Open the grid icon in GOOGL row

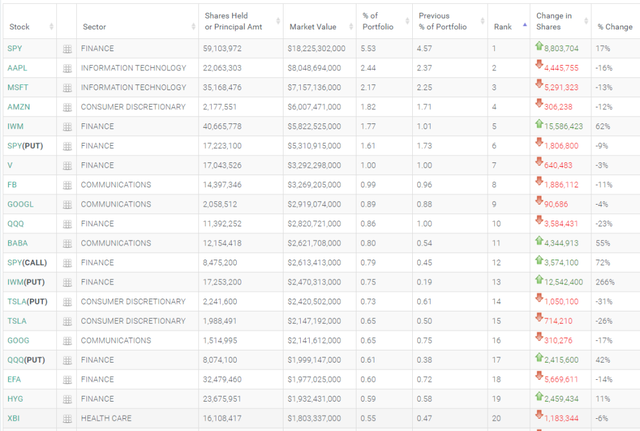67,204
